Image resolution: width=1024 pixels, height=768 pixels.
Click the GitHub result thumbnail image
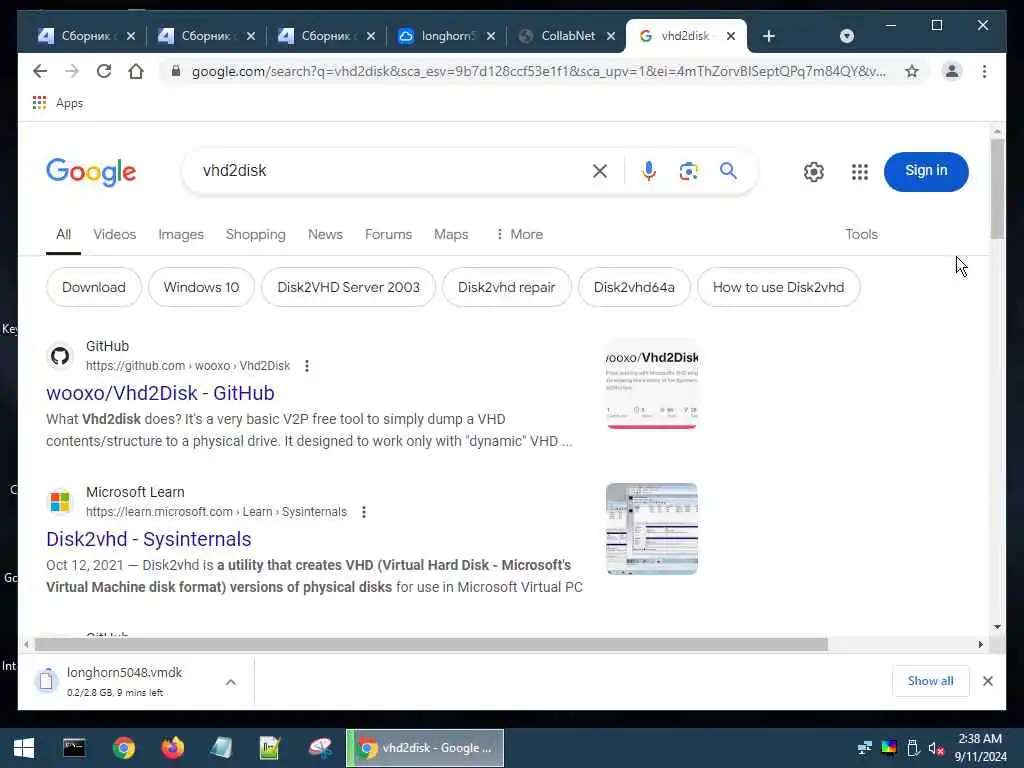coord(652,384)
